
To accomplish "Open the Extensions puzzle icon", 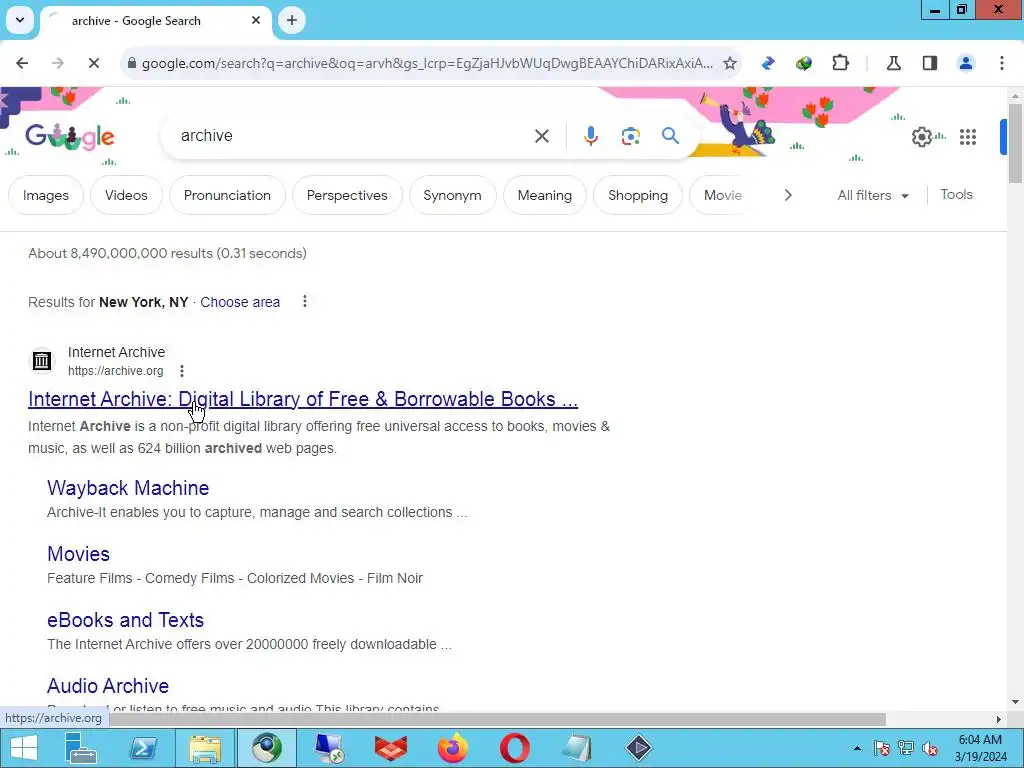I will [840, 63].
